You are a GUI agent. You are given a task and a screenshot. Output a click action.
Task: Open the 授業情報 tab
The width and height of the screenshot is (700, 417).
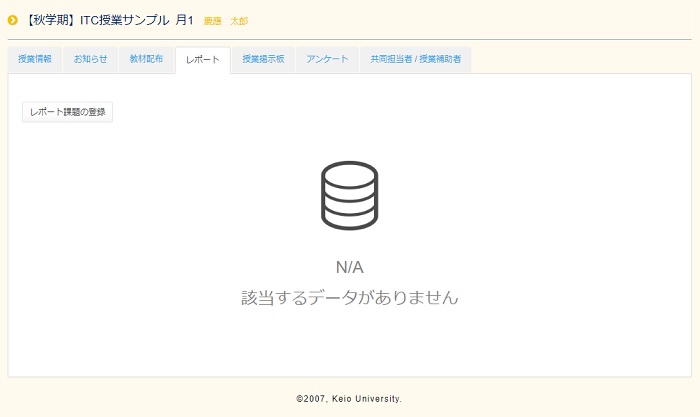point(34,60)
